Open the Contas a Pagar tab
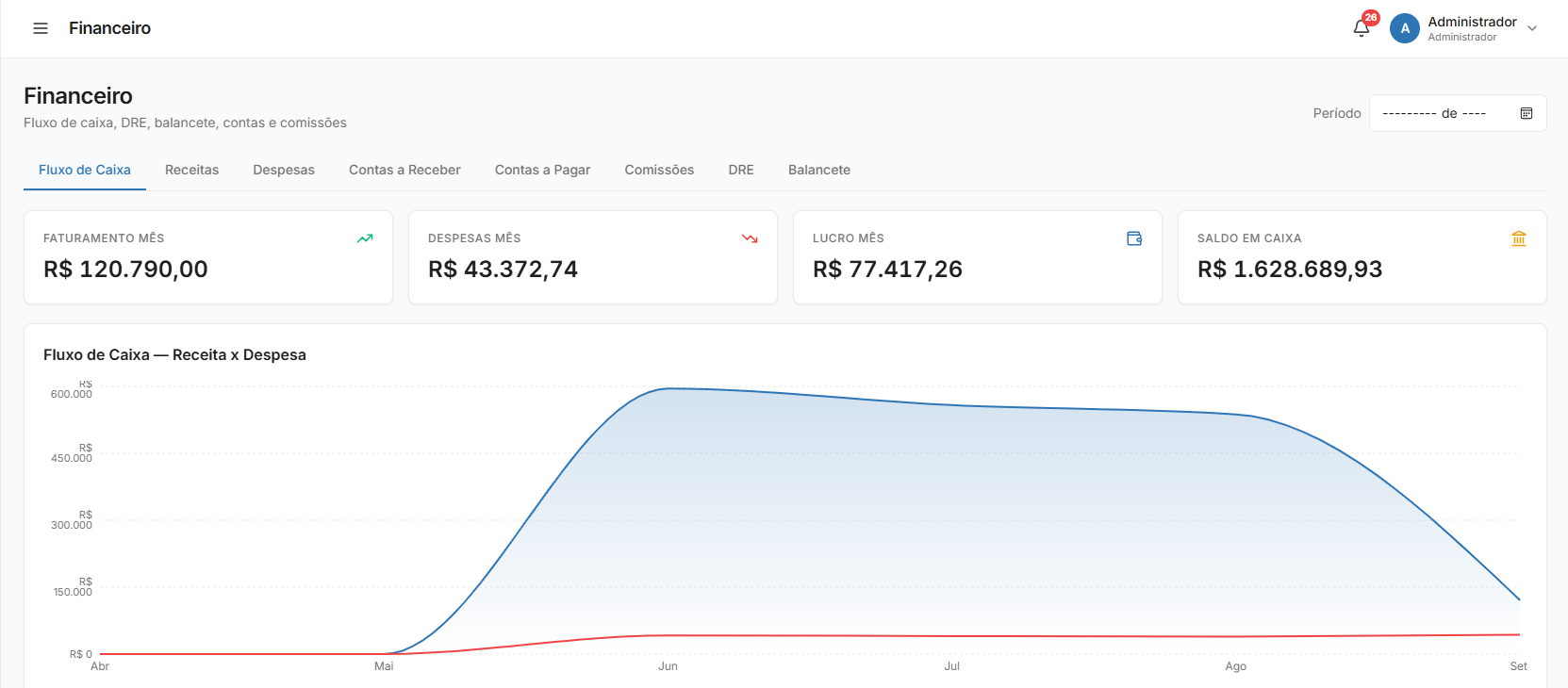The width and height of the screenshot is (1568, 688). 542,170
